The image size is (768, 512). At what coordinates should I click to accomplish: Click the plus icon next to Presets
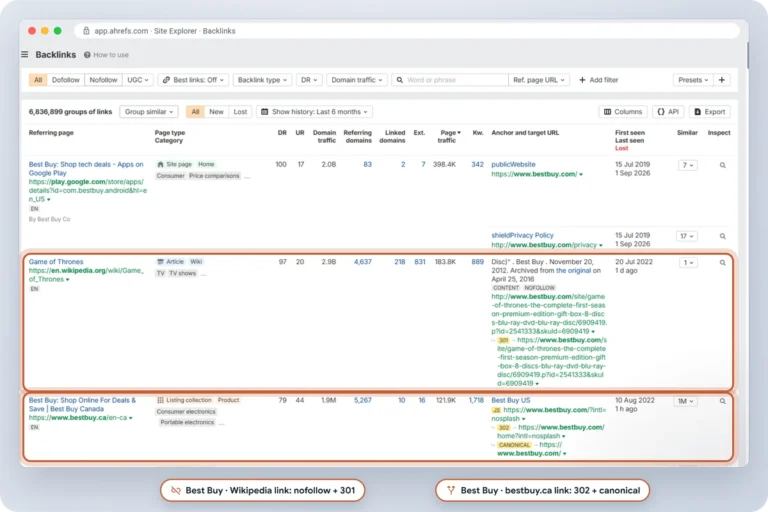coord(721,80)
